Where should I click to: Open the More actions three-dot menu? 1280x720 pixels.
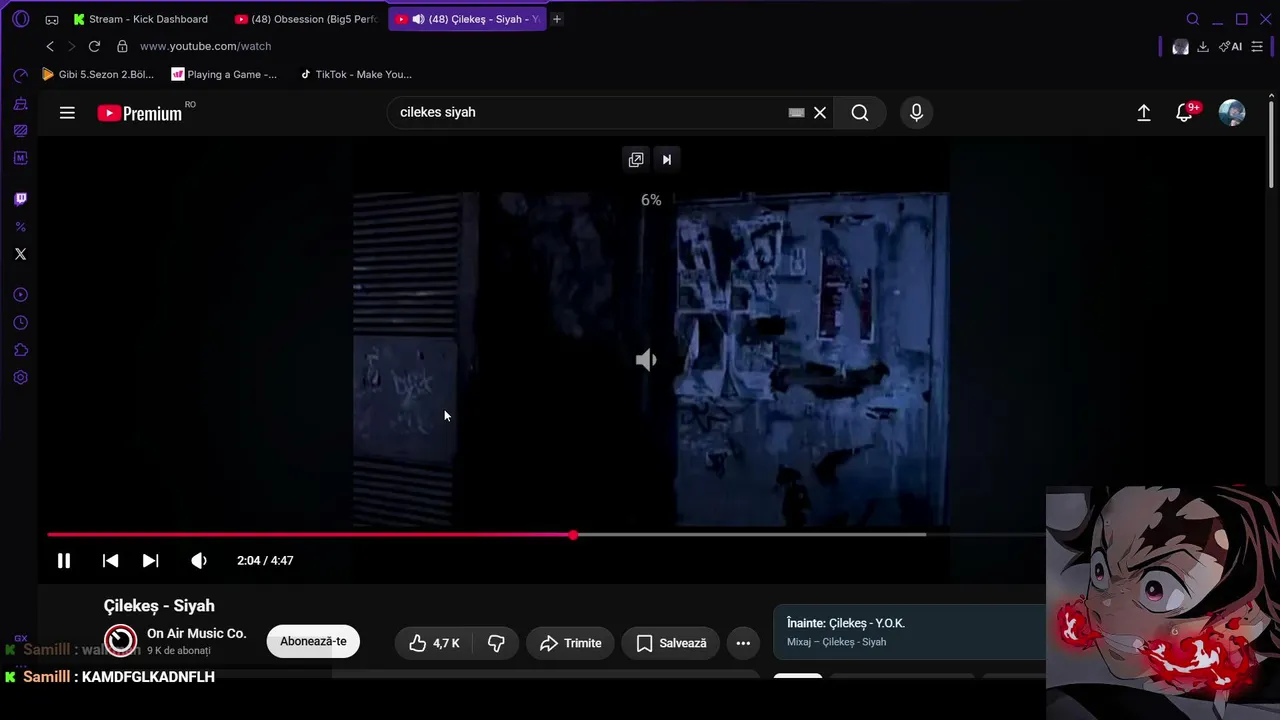(x=743, y=643)
